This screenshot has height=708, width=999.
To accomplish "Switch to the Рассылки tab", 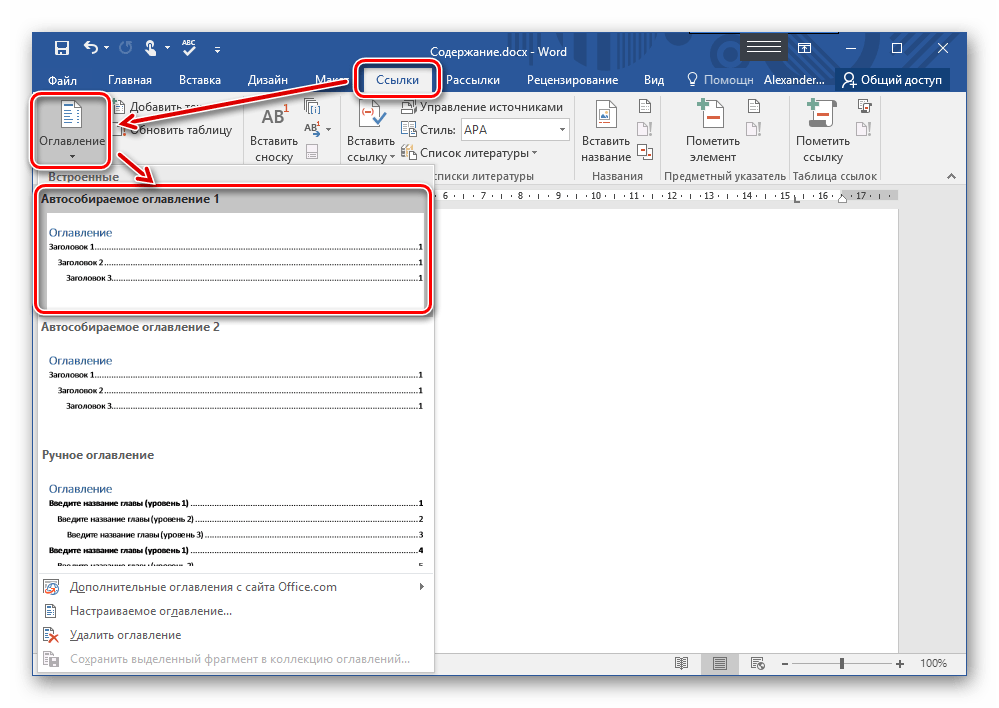I will pyautogui.click(x=473, y=80).
